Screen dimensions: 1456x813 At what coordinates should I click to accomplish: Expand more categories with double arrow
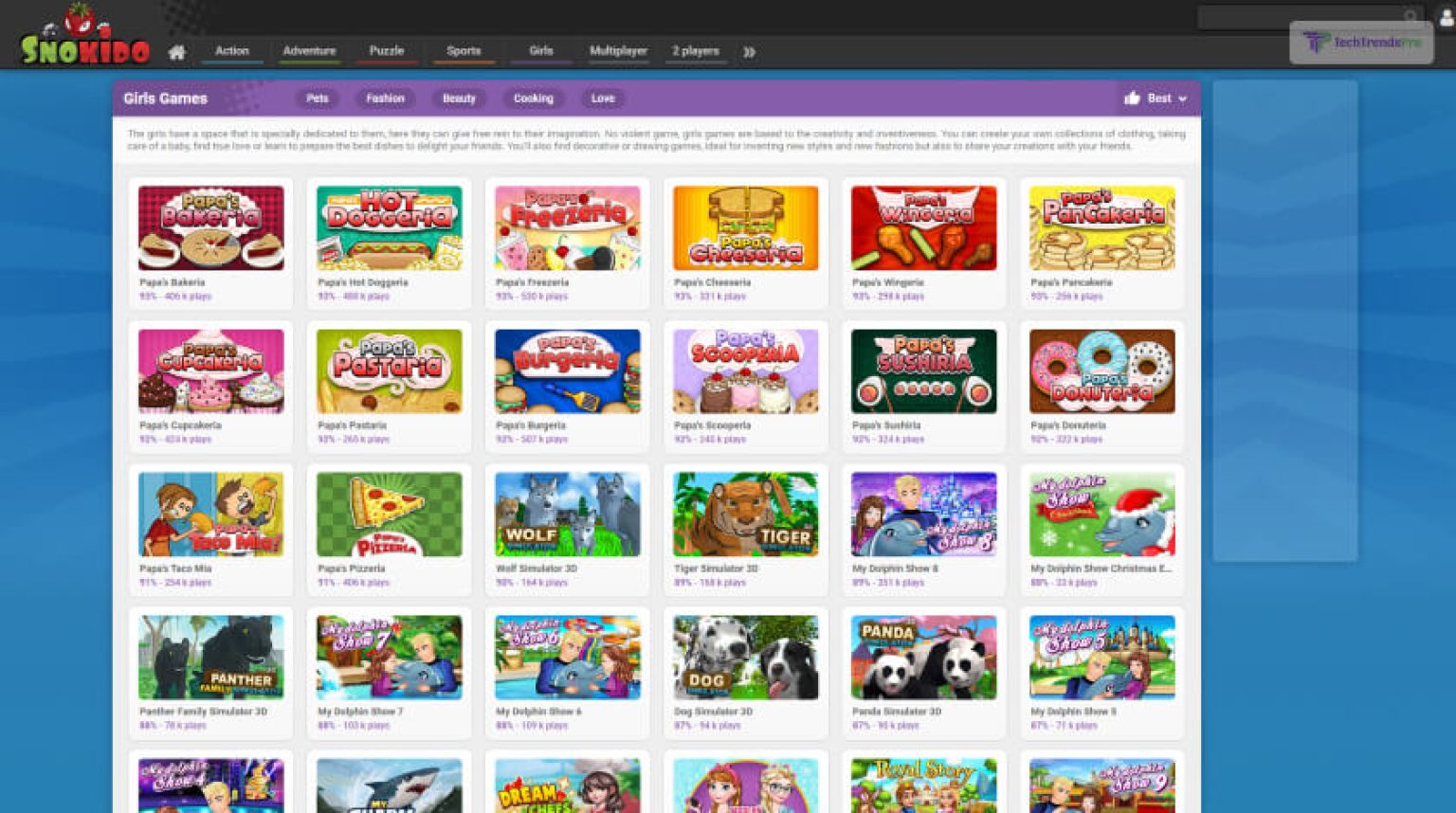tap(749, 52)
